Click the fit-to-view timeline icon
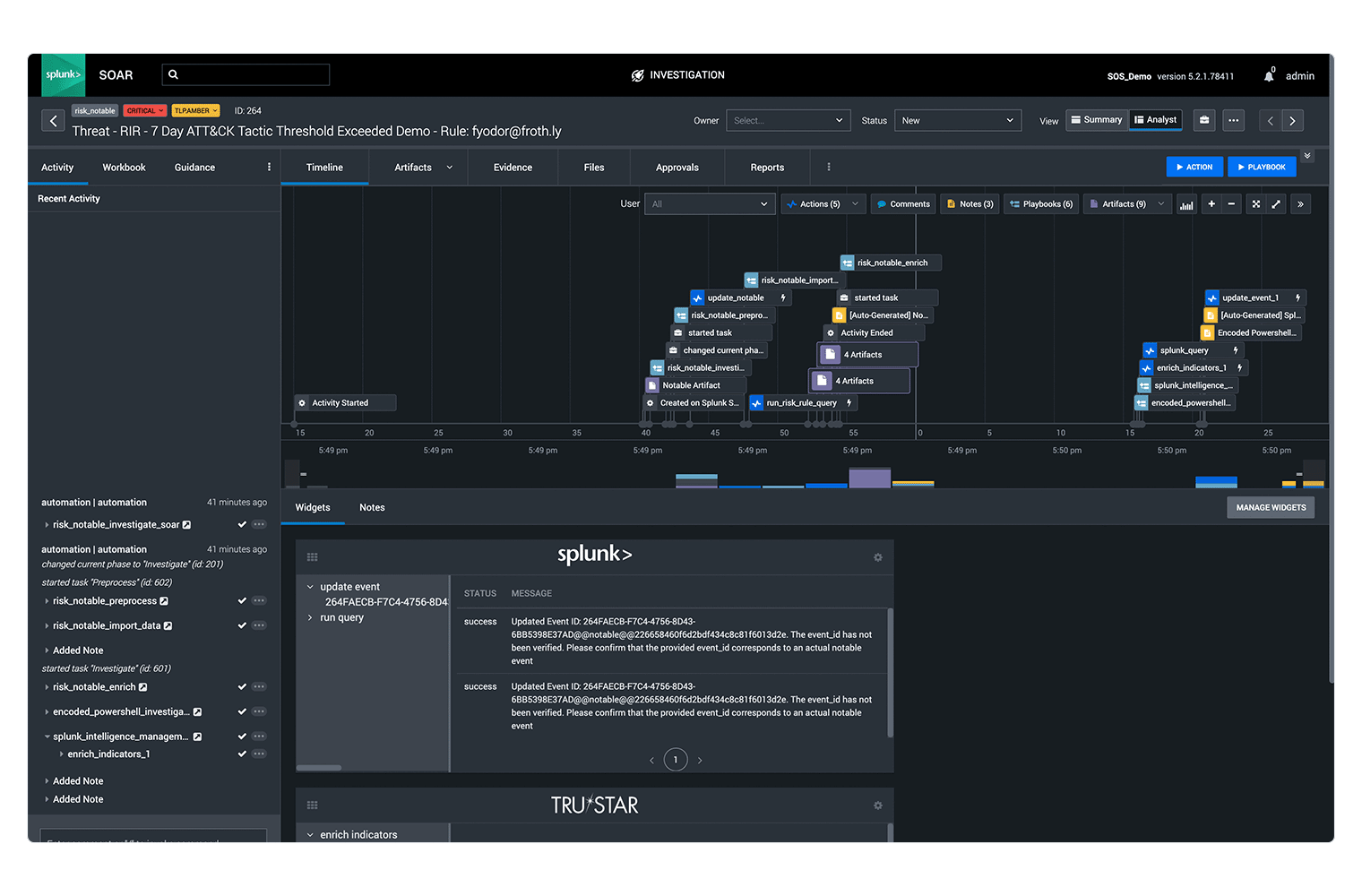 1256,204
